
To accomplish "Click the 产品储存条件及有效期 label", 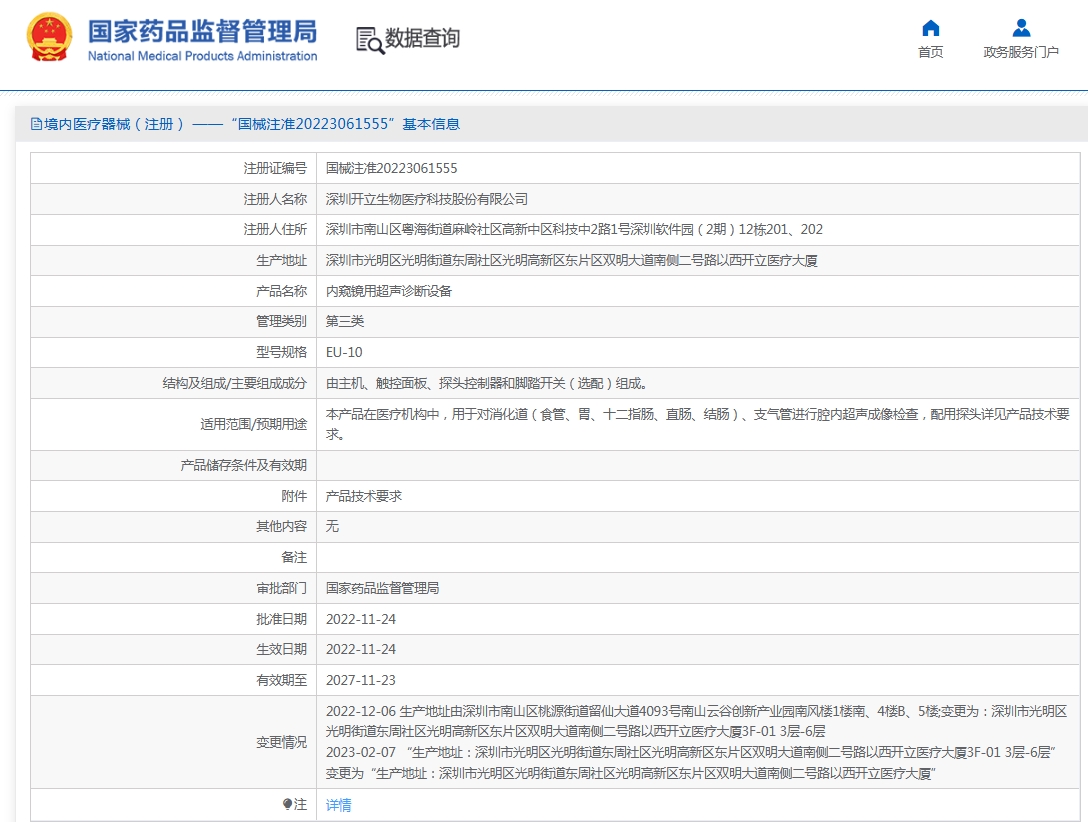I will [244, 465].
